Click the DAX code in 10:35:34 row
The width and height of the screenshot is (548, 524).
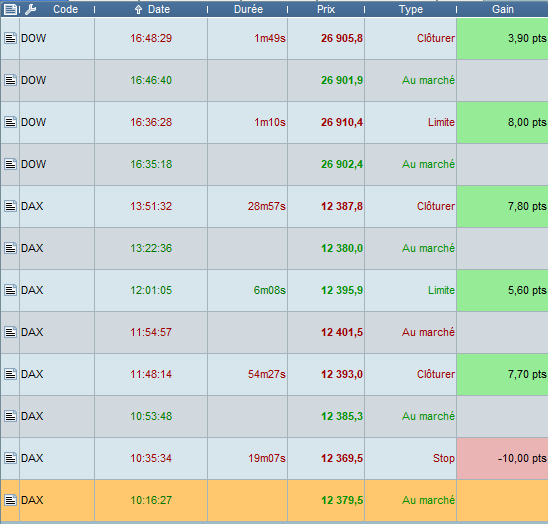(x=32, y=458)
